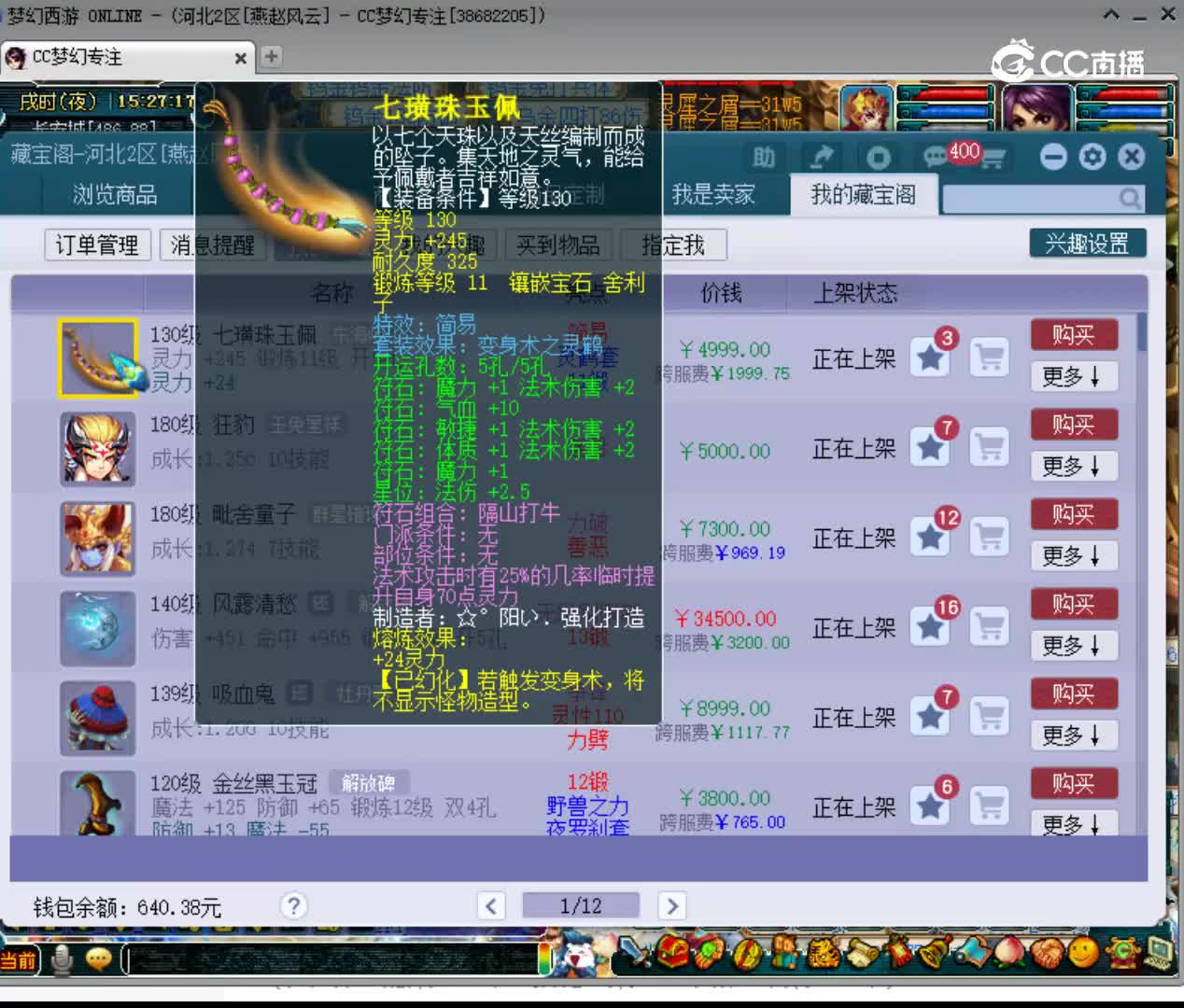Click wallet balance help question mark

[x=293, y=905]
